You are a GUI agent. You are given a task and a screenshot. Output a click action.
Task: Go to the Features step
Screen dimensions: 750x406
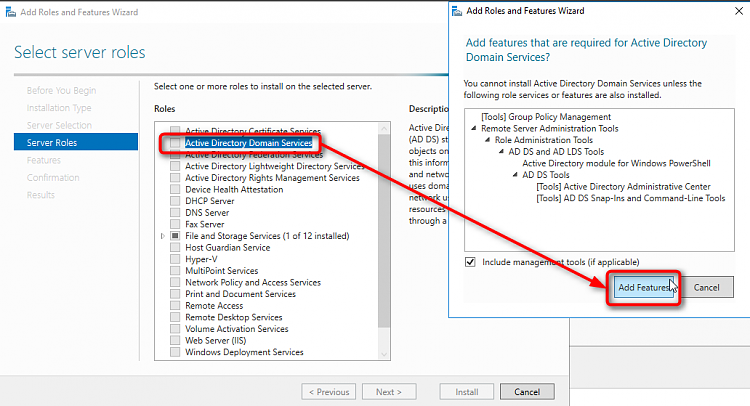tap(44, 160)
